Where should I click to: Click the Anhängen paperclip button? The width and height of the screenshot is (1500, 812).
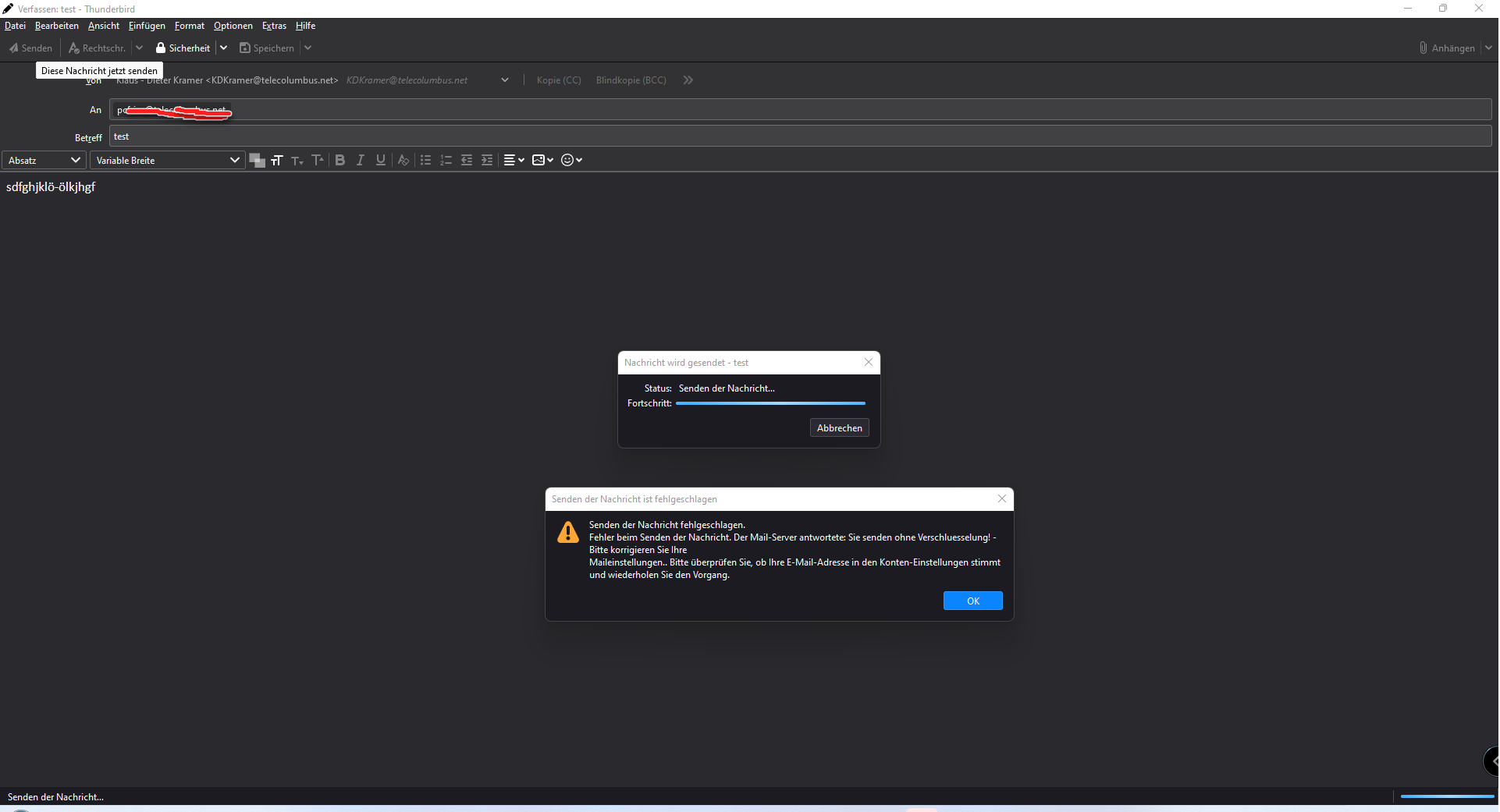coord(1447,48)
